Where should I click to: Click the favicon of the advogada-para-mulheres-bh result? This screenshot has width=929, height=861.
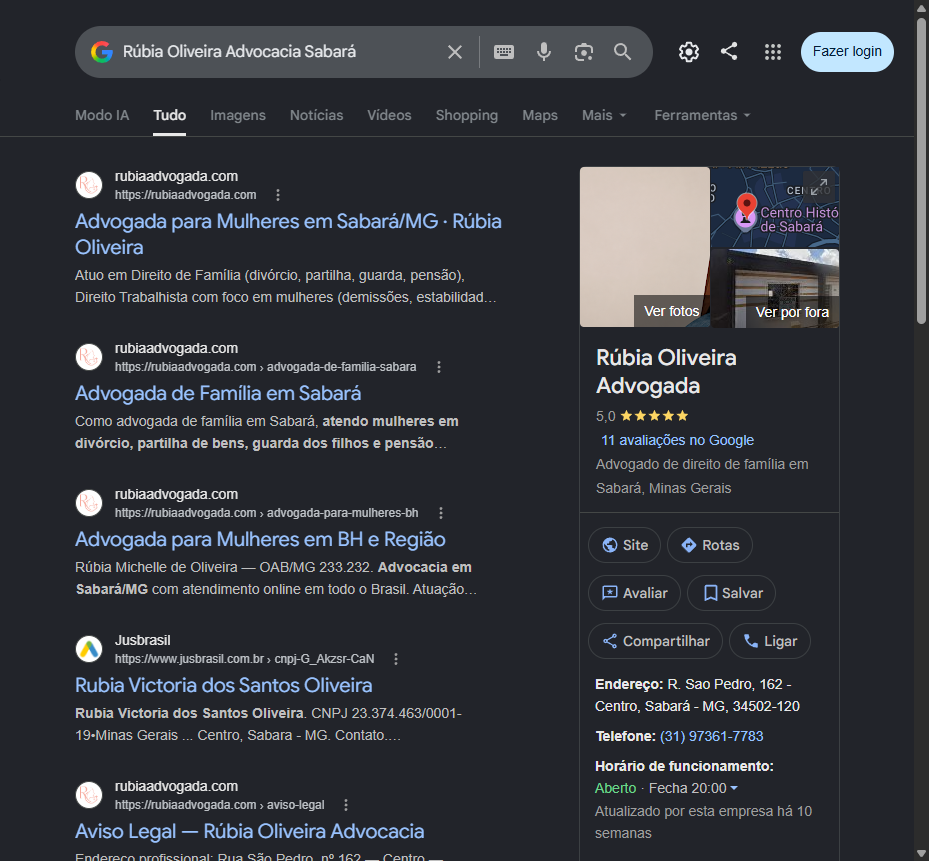(x=89, y=502)
